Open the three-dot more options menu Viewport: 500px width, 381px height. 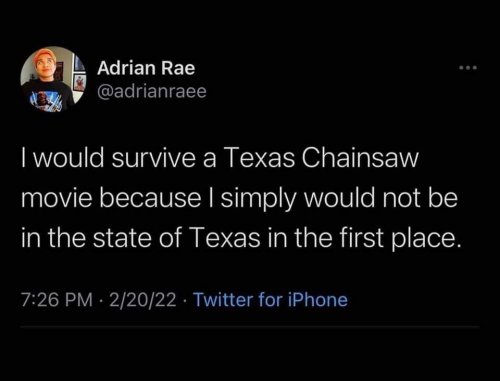(x=468, y=68)
